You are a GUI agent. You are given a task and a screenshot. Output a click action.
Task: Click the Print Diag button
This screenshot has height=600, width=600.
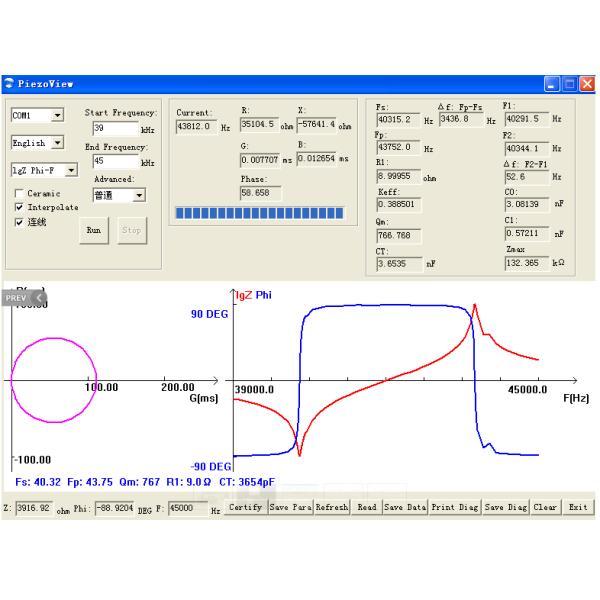455,508
